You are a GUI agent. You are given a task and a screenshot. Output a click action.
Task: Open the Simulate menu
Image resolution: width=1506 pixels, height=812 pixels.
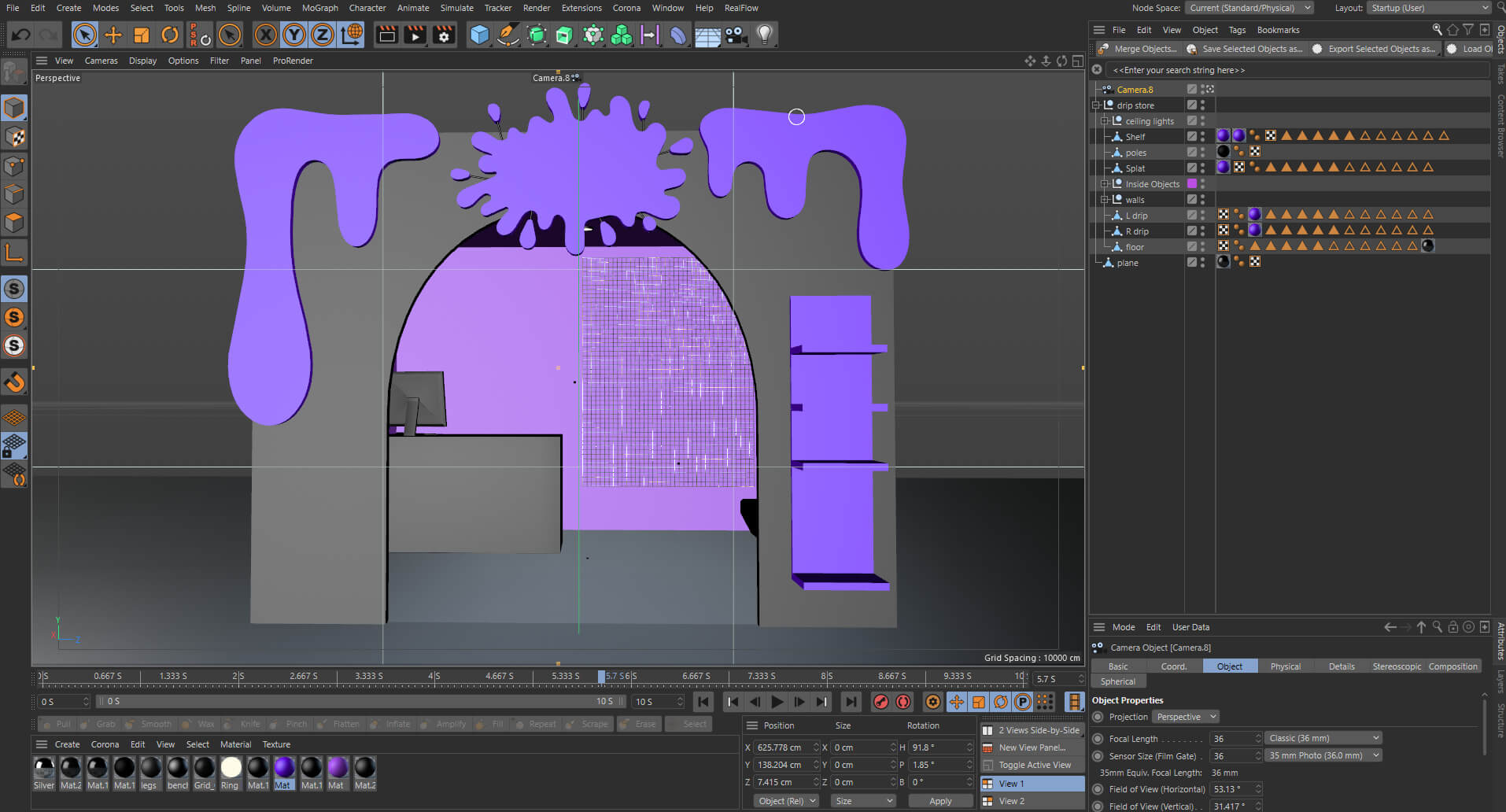coord(456,8)
